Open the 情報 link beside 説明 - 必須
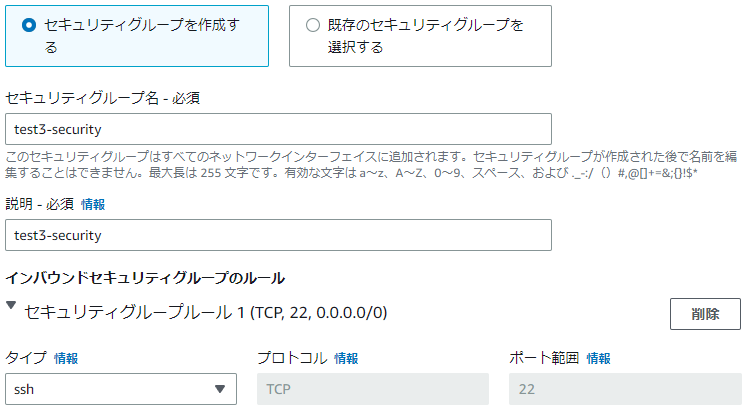 point(92,204)
